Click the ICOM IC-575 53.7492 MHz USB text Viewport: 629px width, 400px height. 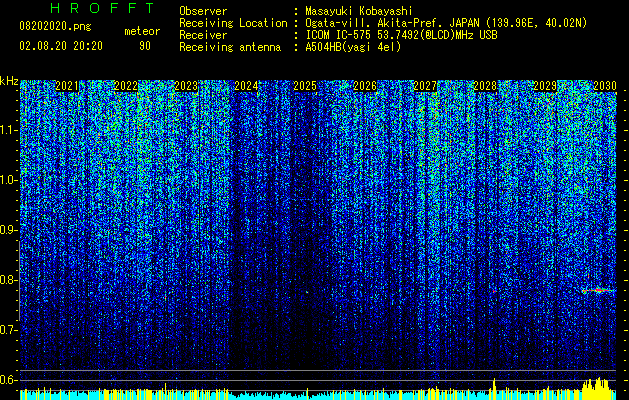tap(401, 35)
